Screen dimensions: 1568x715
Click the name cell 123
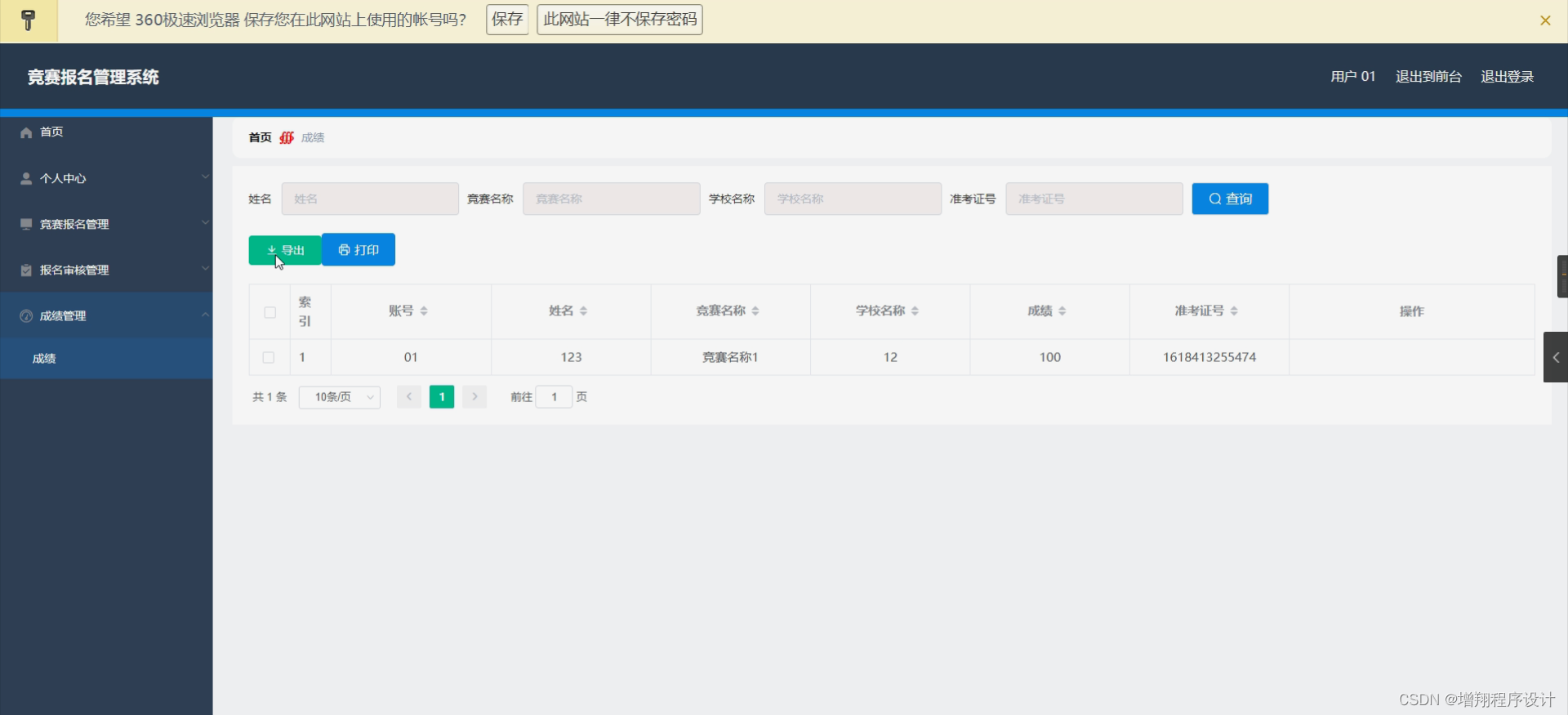tap(571, 357)
